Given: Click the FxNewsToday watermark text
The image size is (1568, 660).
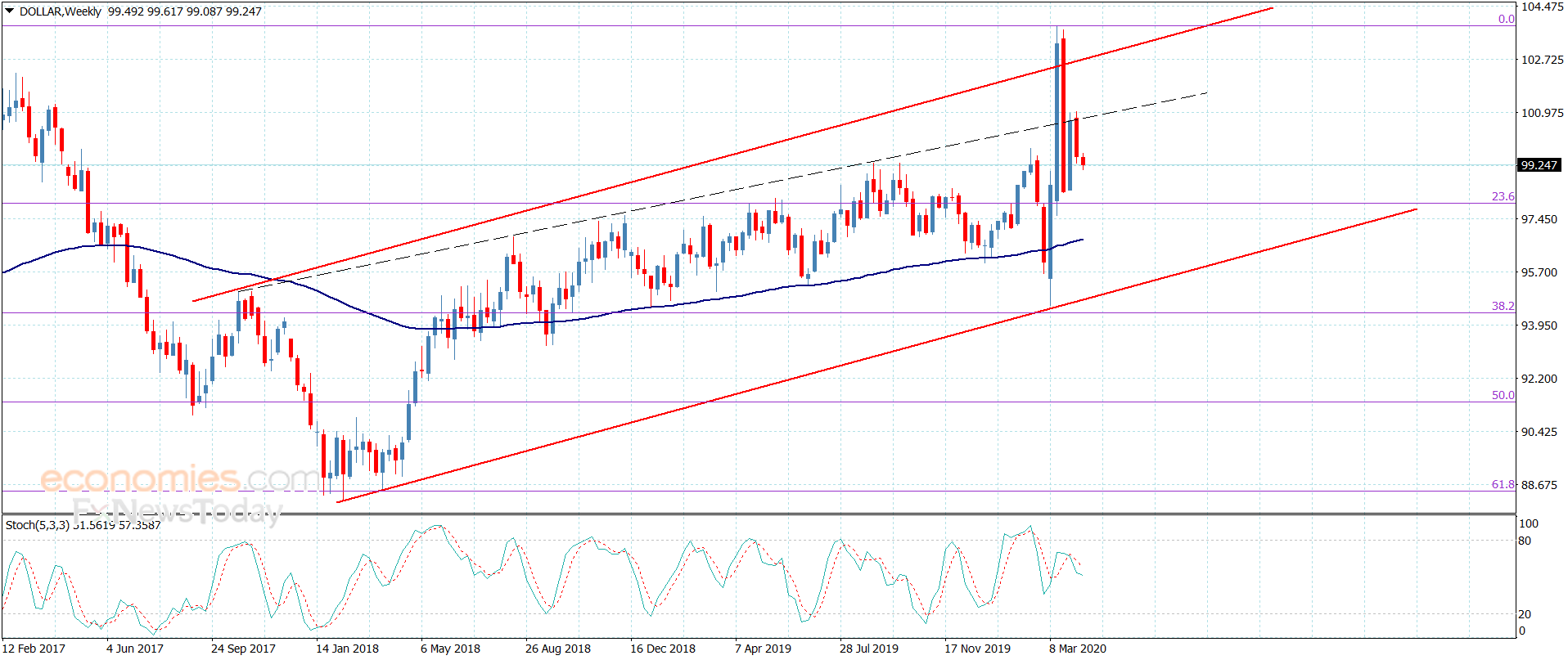Looking at the screenshot, I should pyautogui.click(x=176, y=511).
